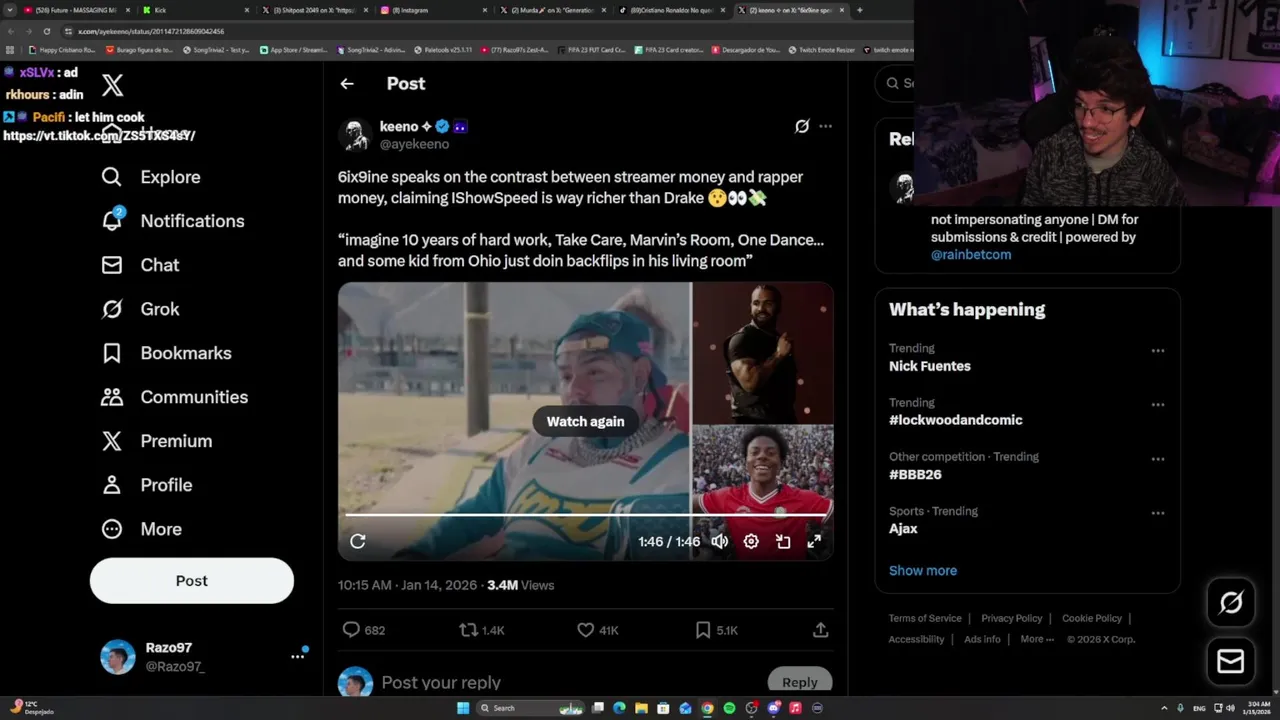Open Razo97 account switcher dots
This screenshot has width=1280, height=720.
pyautogui.click(x=297, y=656)
